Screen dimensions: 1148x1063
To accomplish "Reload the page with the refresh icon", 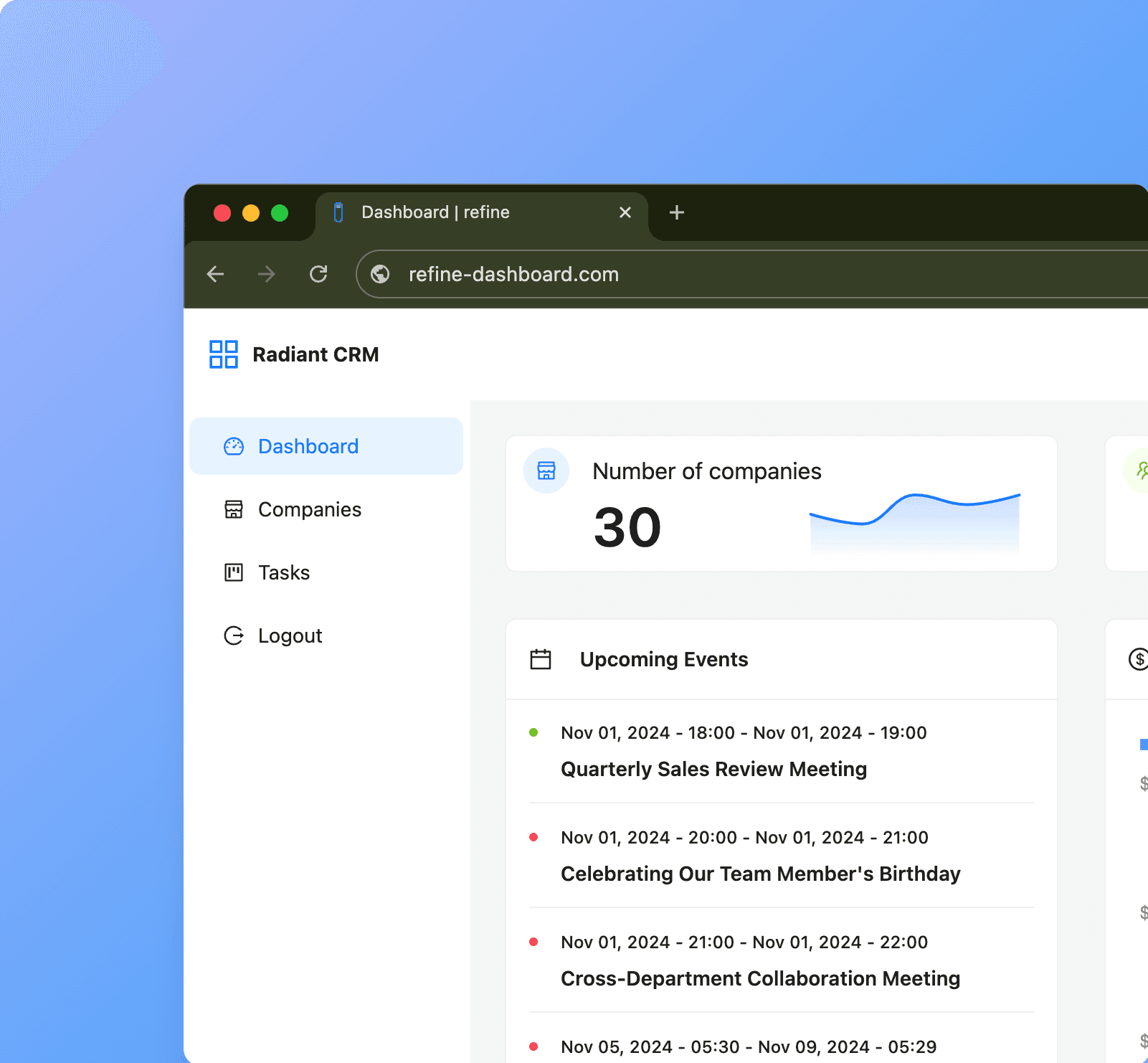I will [x=319, y=274].
